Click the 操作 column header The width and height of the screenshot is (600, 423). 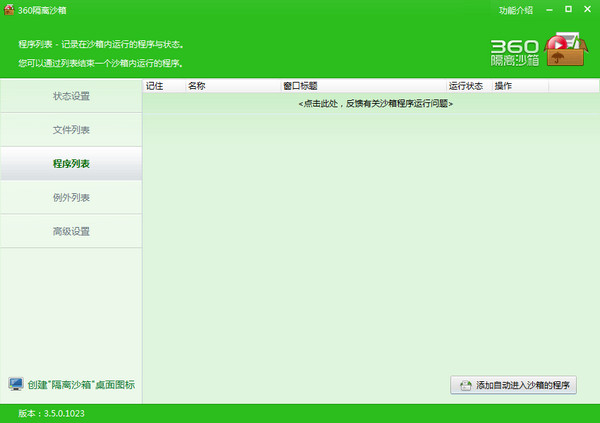(x=504, y=86)
